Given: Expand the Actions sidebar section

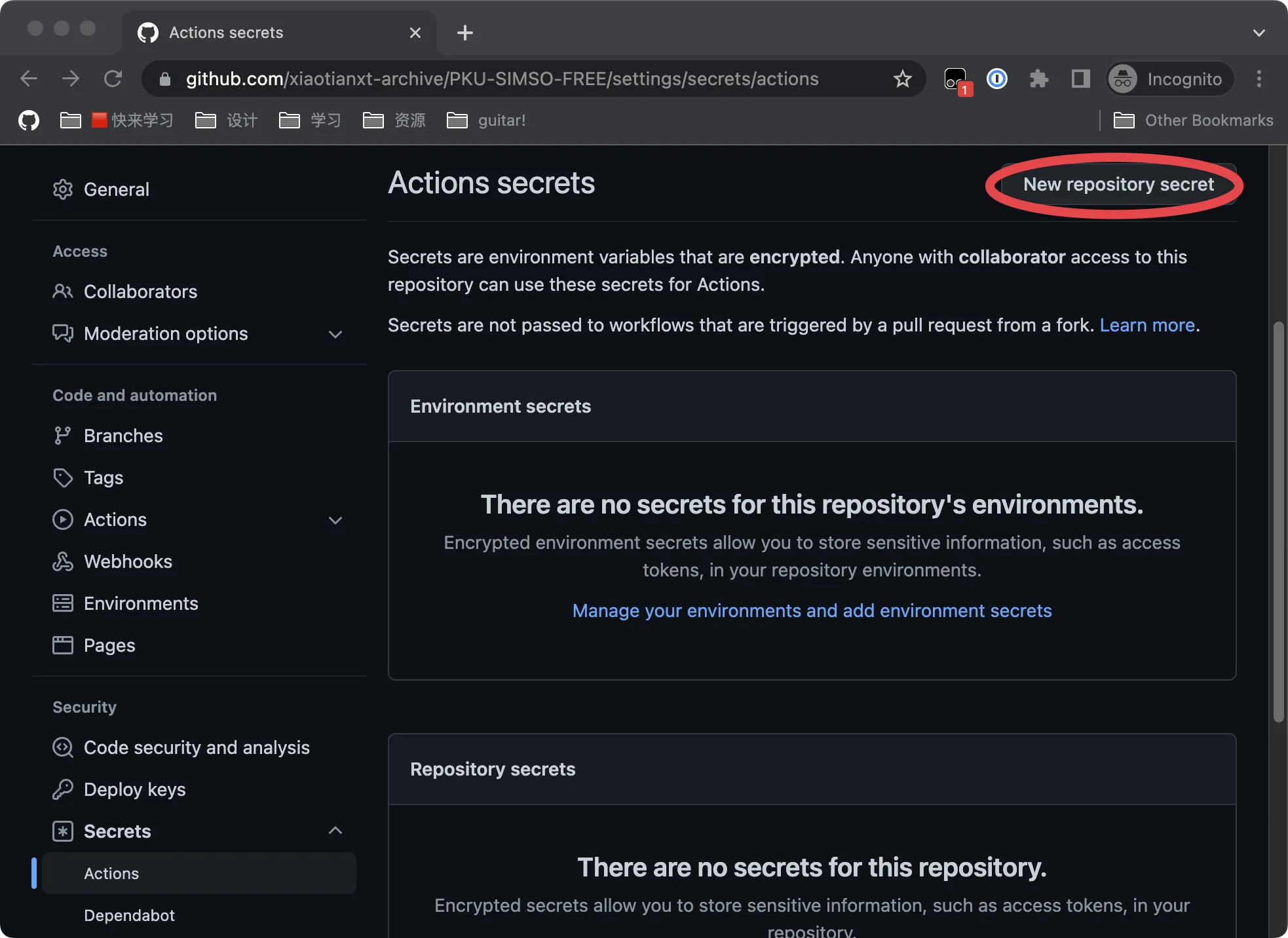Looking at the screenshot, I should click(x=335, y=519).
